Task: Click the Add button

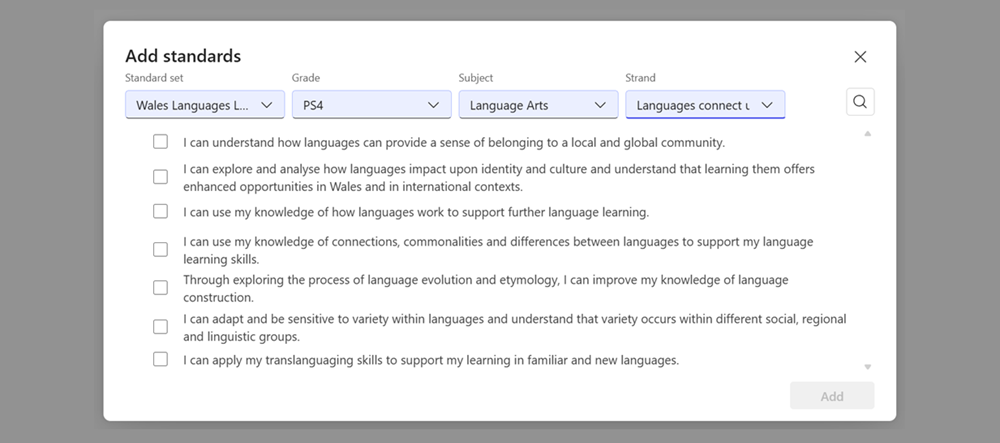Action: [x=832, y=396]
